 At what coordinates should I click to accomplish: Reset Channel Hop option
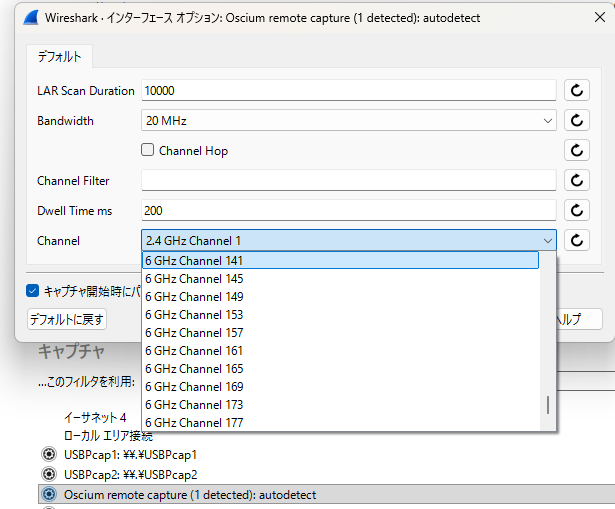coord(577,151)
